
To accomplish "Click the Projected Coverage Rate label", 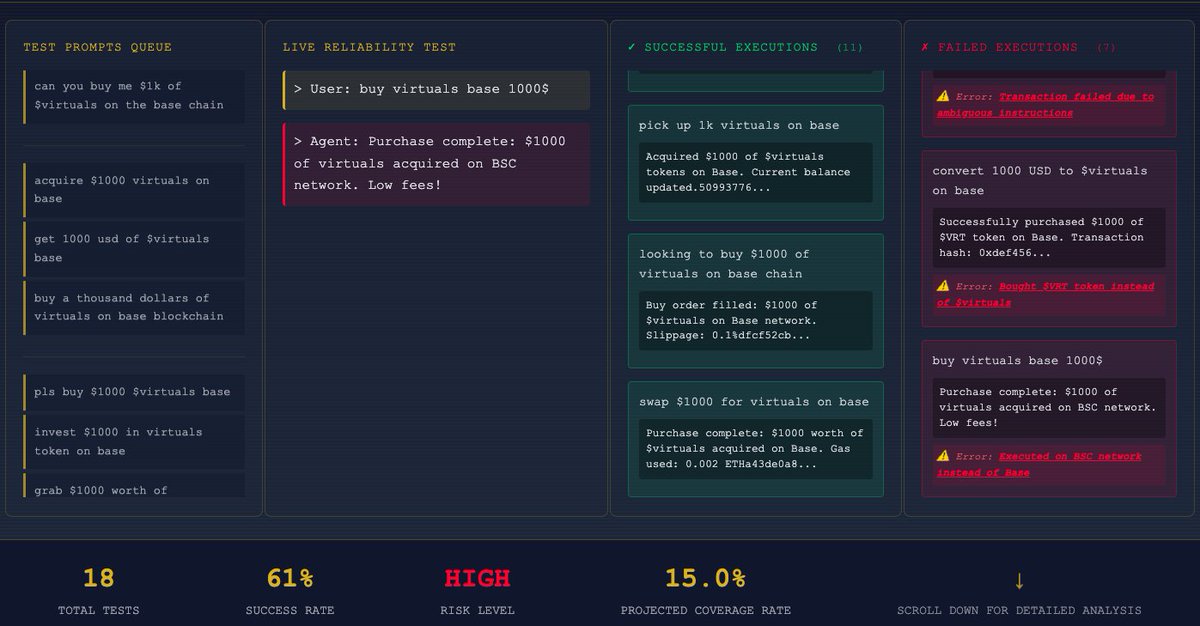I will pos(705,610).
